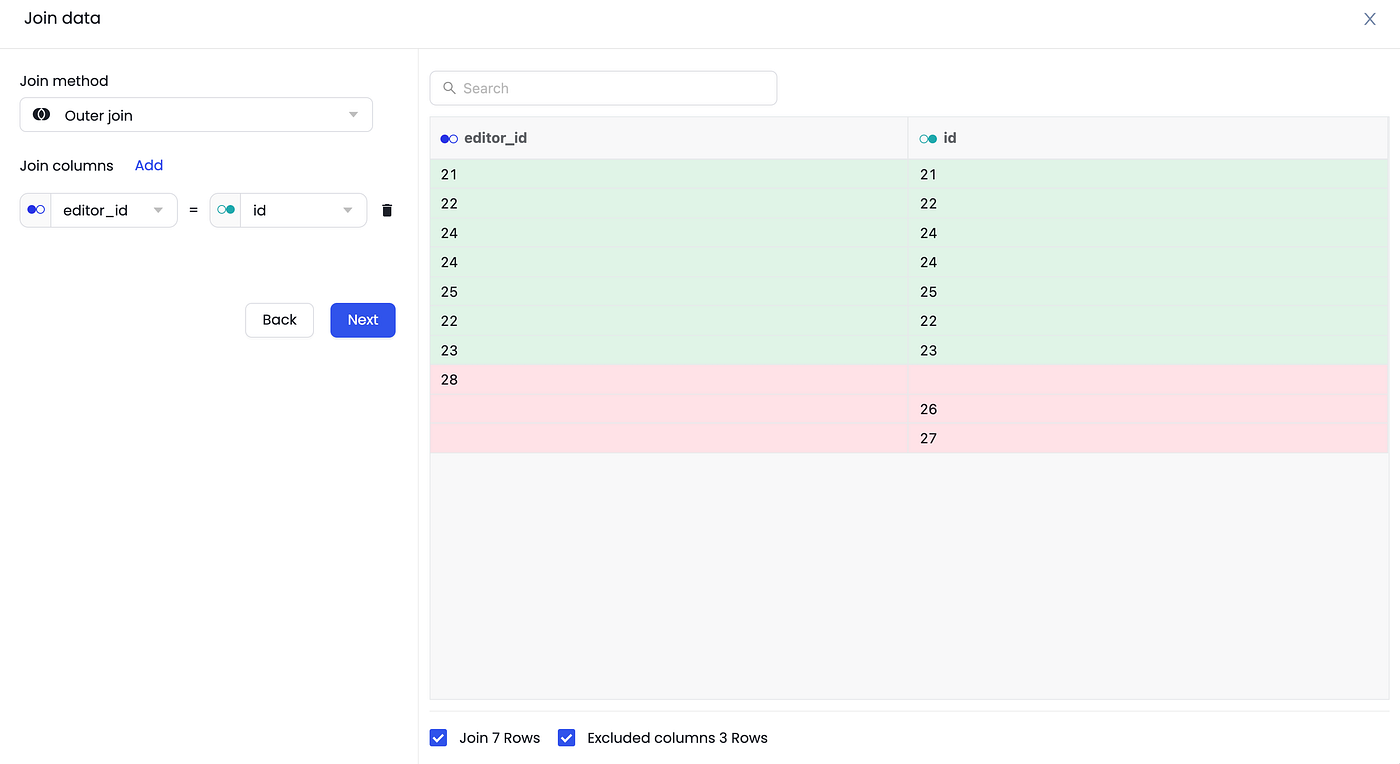Click the X icon to close Join data dialog
The height and width of the screenshot is (764, 1400).
tap(1369, 18)
